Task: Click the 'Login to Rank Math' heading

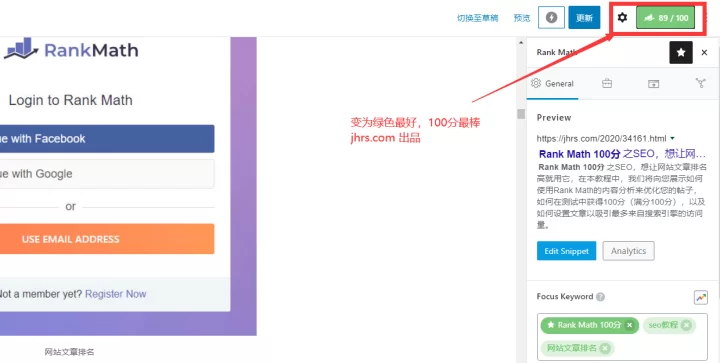Action: coord(71,100)
